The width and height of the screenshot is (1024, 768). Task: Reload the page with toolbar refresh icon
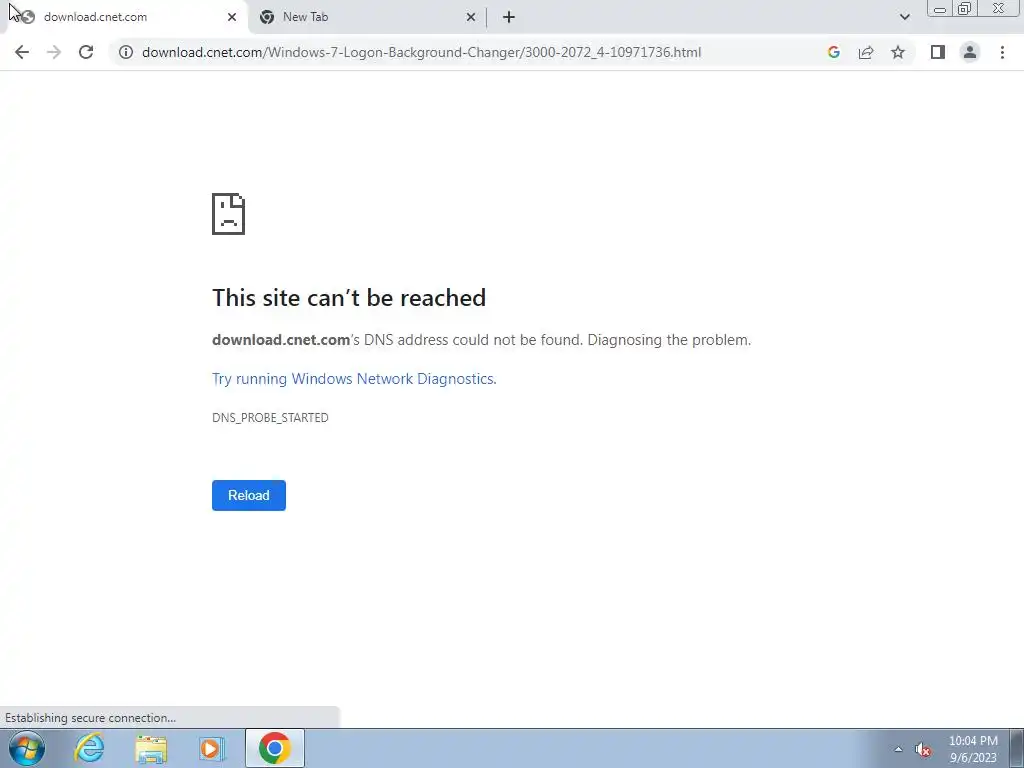point(86,52)
